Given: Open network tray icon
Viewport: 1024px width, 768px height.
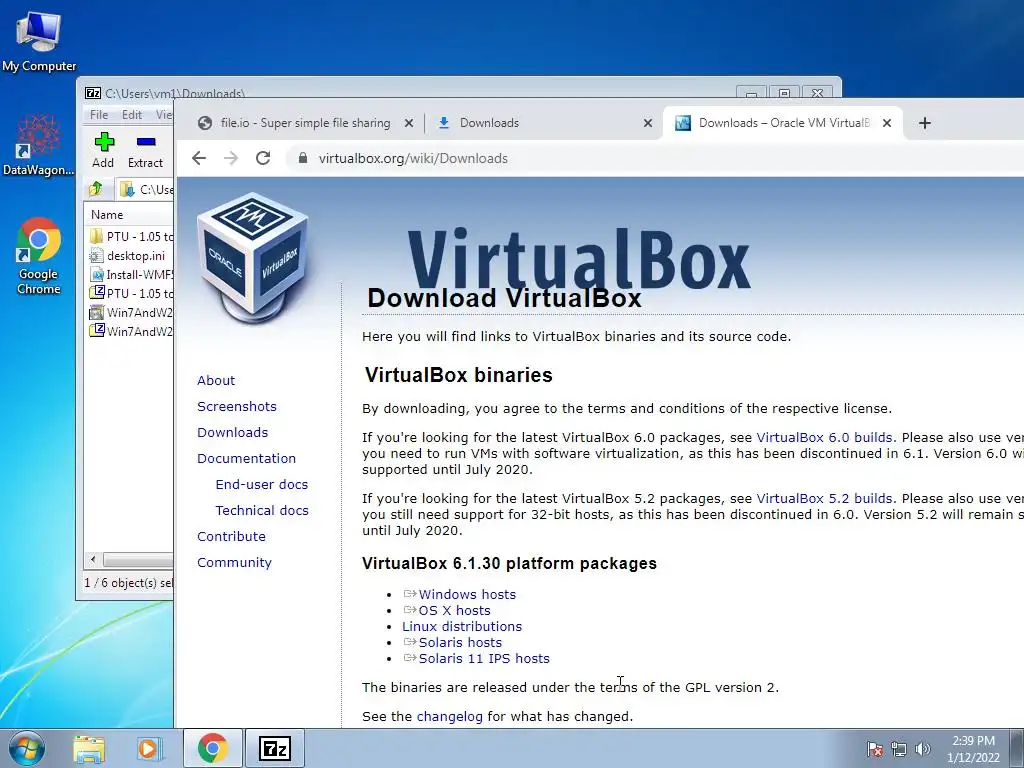Looking at the screenshot, I should (899, 749).
